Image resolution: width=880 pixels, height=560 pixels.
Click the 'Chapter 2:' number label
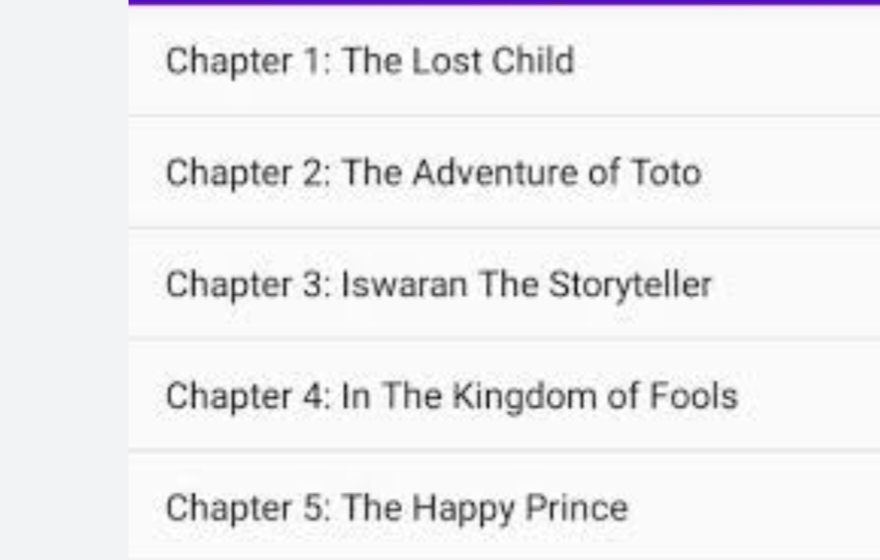click(x=248, y=173)
